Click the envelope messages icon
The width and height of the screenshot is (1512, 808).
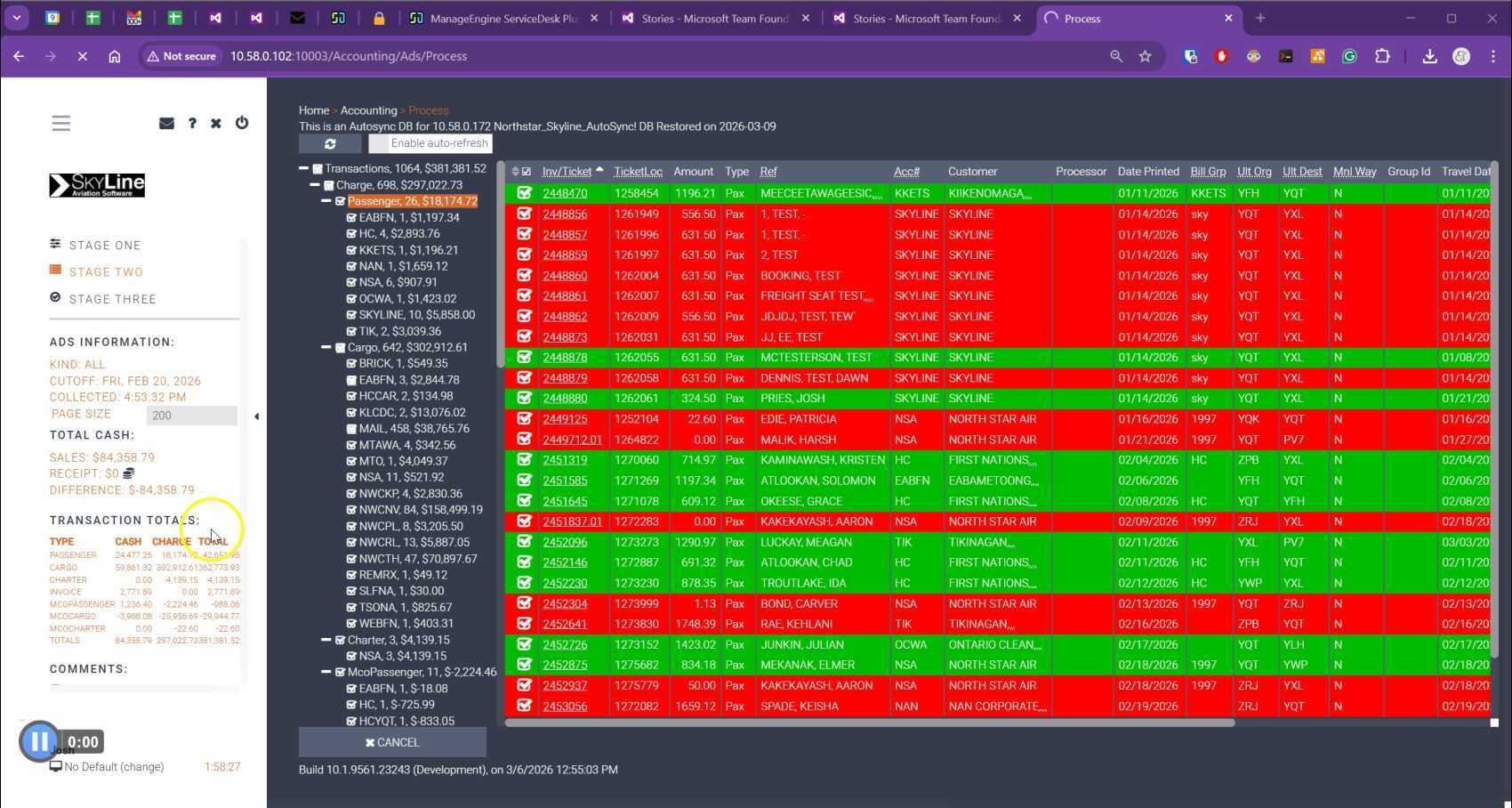[166, 124]
